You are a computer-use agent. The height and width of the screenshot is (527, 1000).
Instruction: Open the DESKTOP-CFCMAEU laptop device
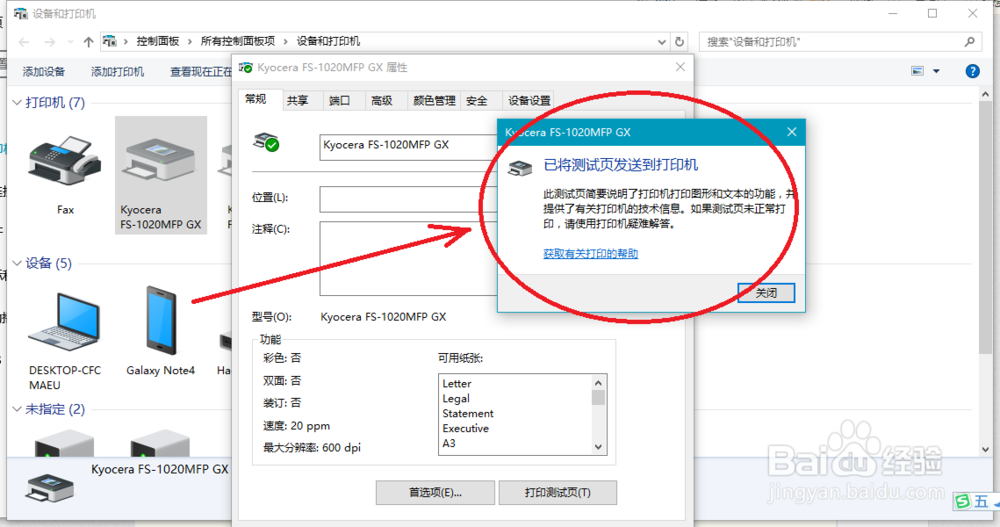click(64, 322)
